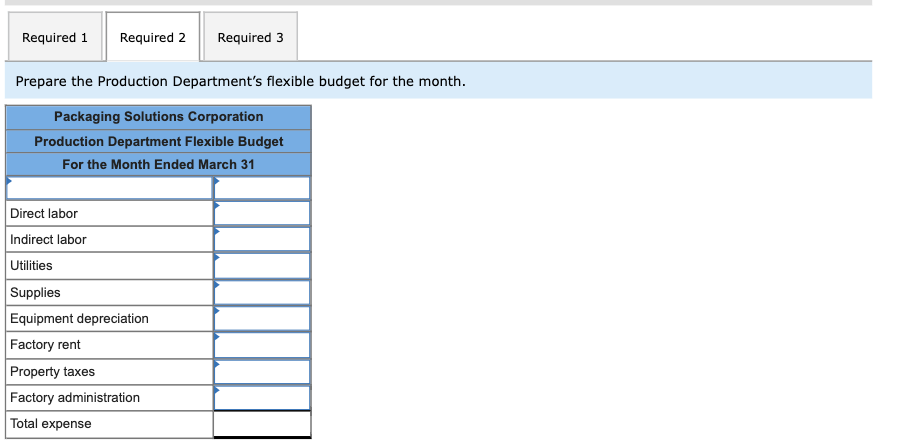Click the Utilities amount field
Screen dimensions: 900x444
(x=262, y=266)
